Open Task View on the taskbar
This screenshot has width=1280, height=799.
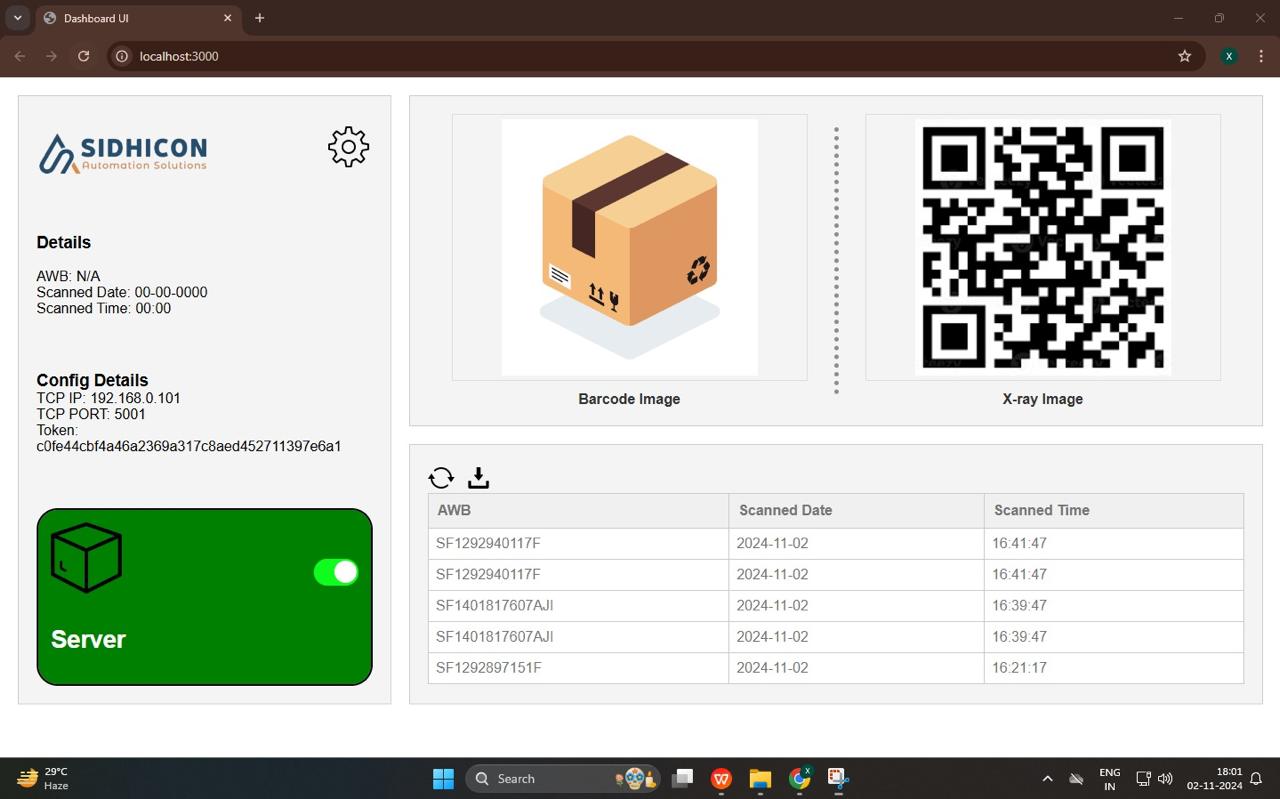tap(682, 778)
